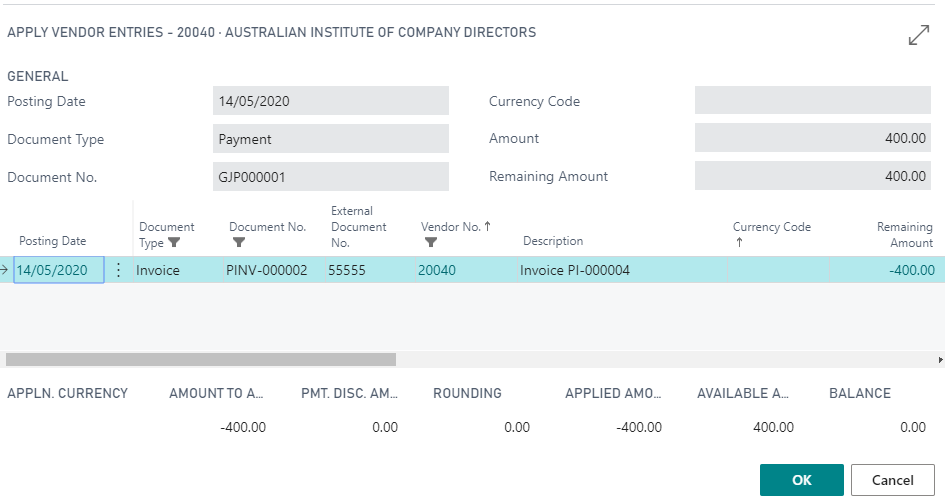Open the External Document No. column header

click(358, 227)
